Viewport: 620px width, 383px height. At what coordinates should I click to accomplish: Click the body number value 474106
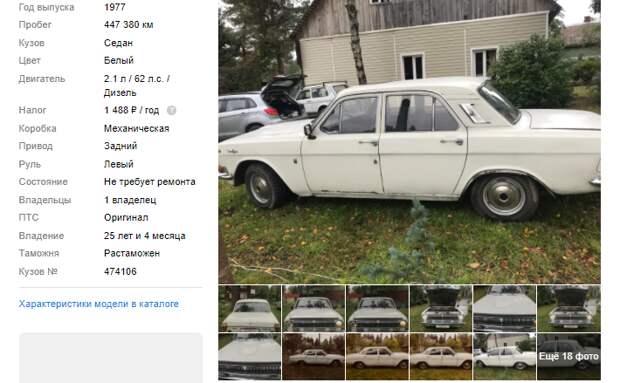click(x=120, y=272)
